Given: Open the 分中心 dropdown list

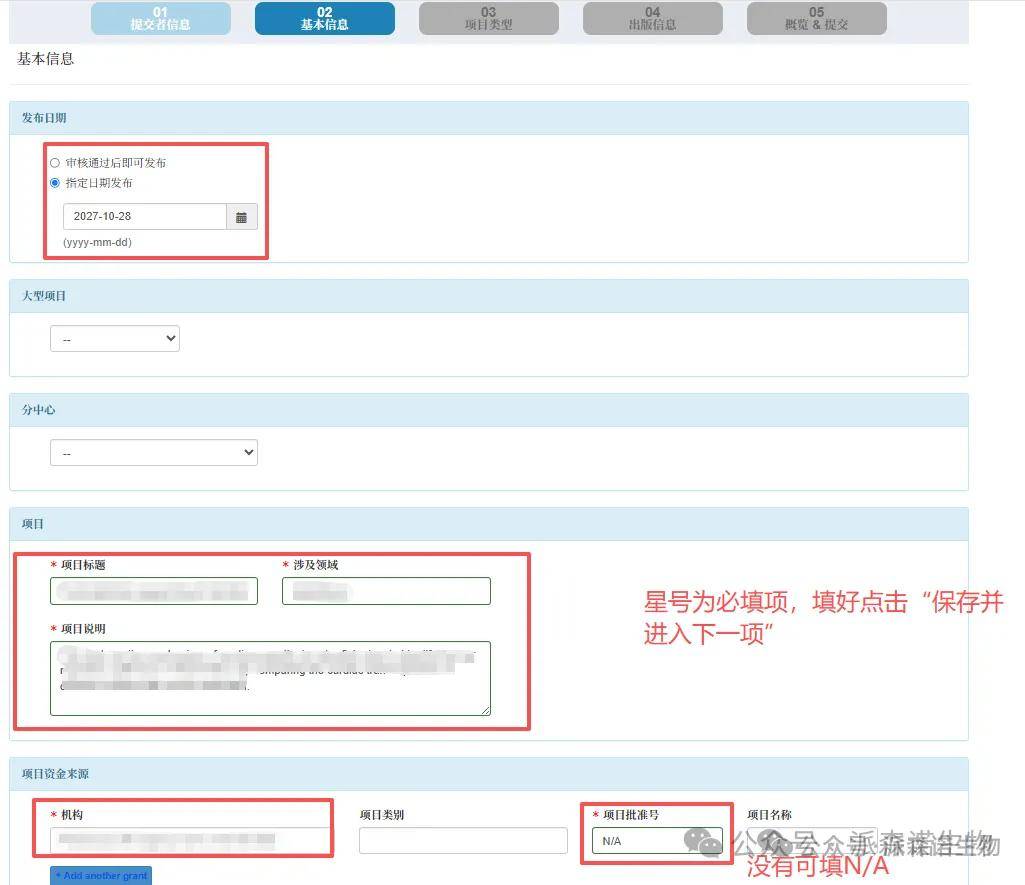Looking at the screenshot, I should [153, 453].
